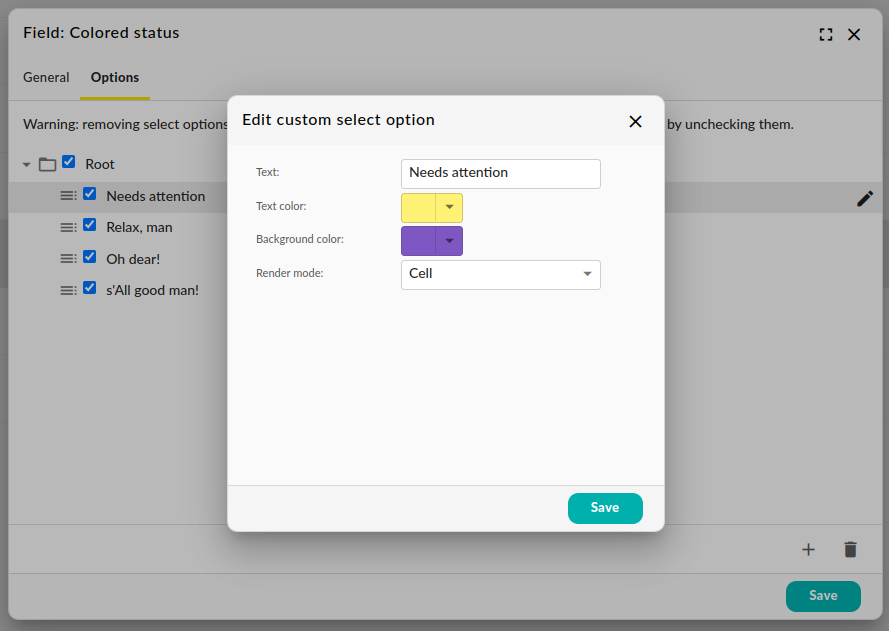Click the Needs attention text input field
The width and height of the screenshot is (889, 631).
tap(500, 173)
